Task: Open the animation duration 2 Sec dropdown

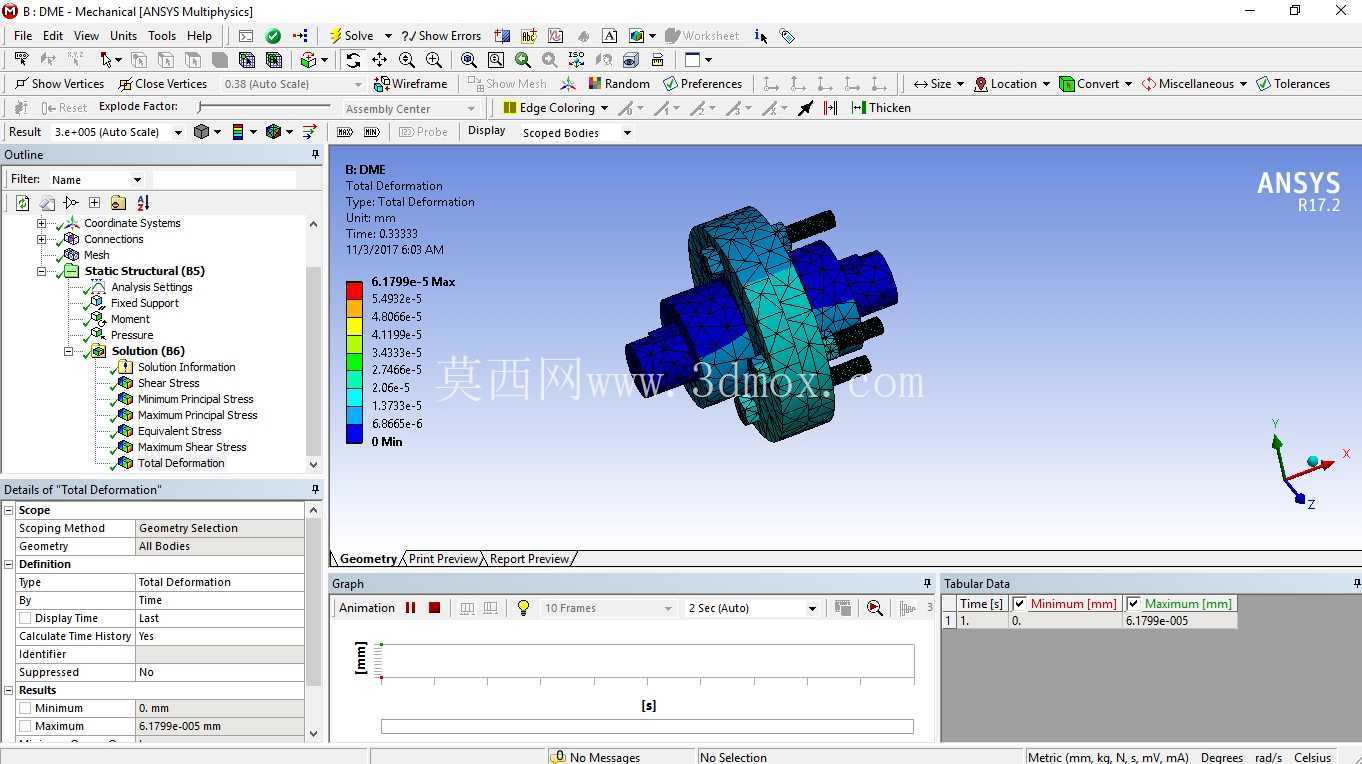Action: tap(812, 608)
